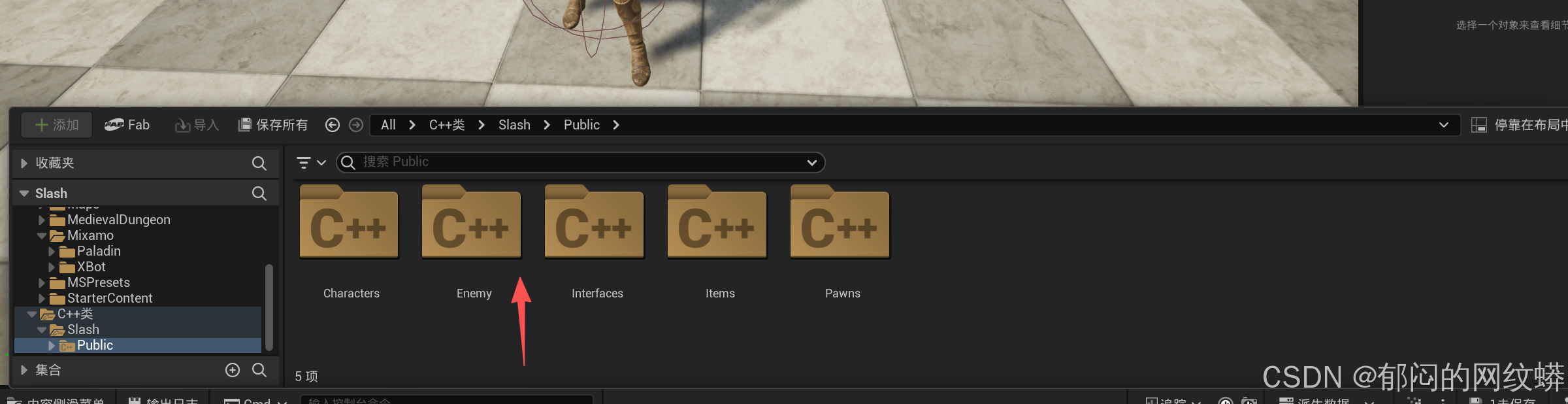The height and width of the screenshot is (404, 1568).
Task: Go forward with the right arrow history button
Action: click(x=356, y=125)
